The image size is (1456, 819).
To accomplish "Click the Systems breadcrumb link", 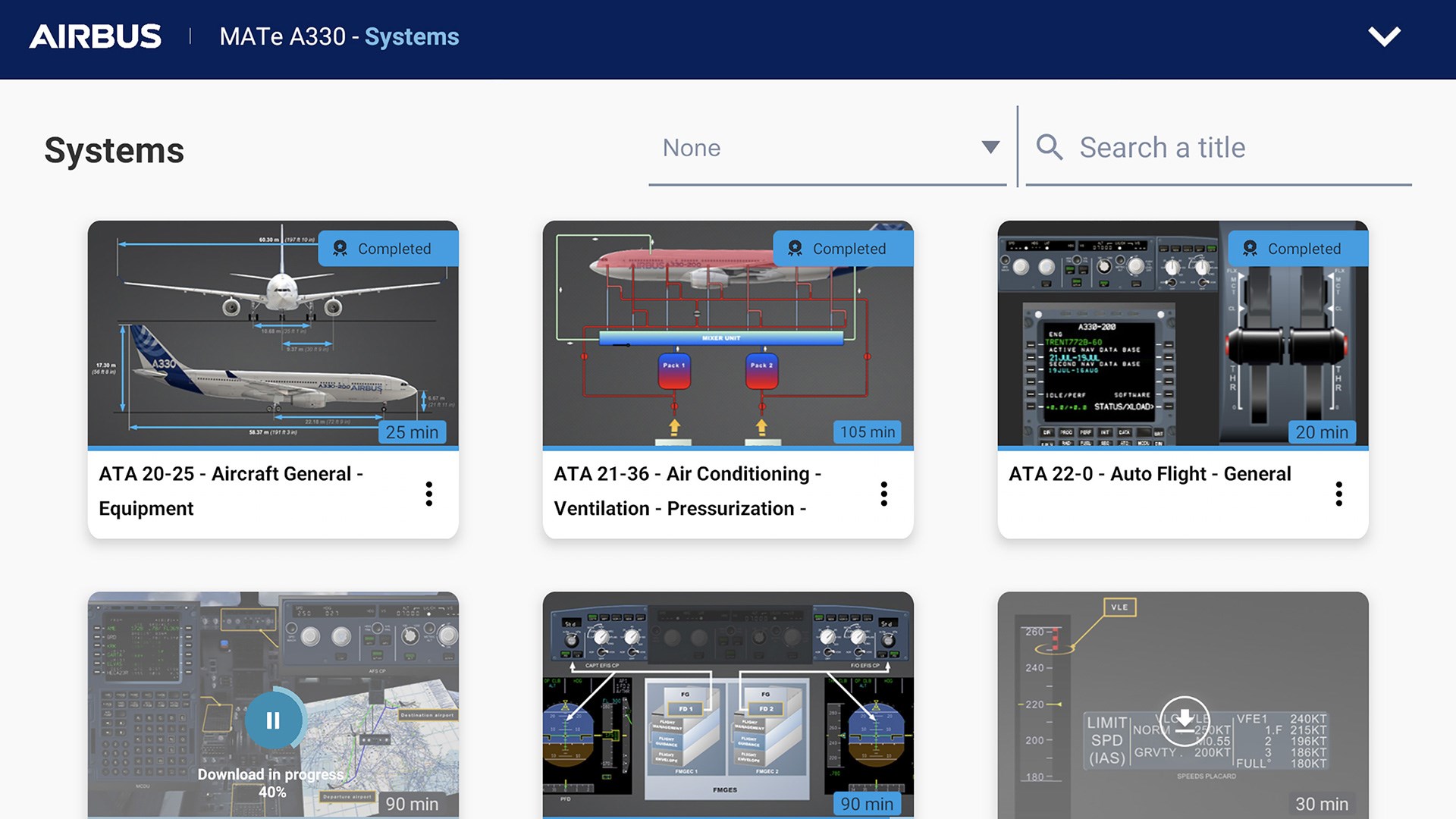I will coord(412,36).
